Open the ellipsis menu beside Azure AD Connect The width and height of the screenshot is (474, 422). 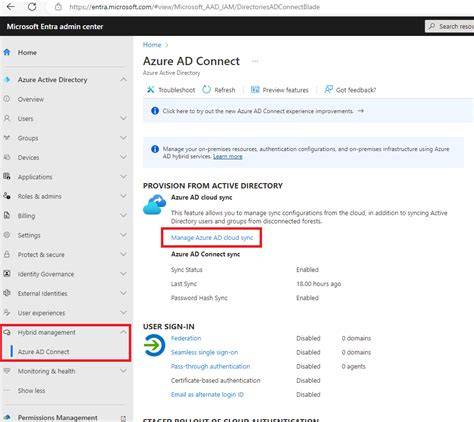pyautogui.click(x=255, y=61)
